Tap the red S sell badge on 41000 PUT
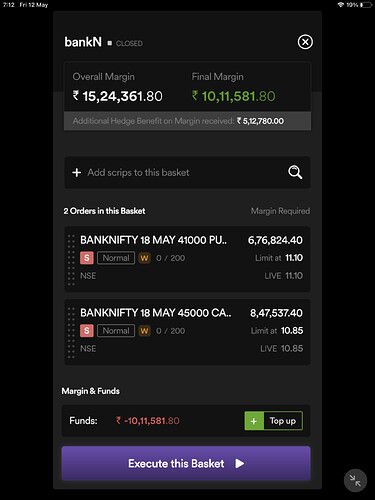The image size is (375, 500). click(x=87, y=258)
